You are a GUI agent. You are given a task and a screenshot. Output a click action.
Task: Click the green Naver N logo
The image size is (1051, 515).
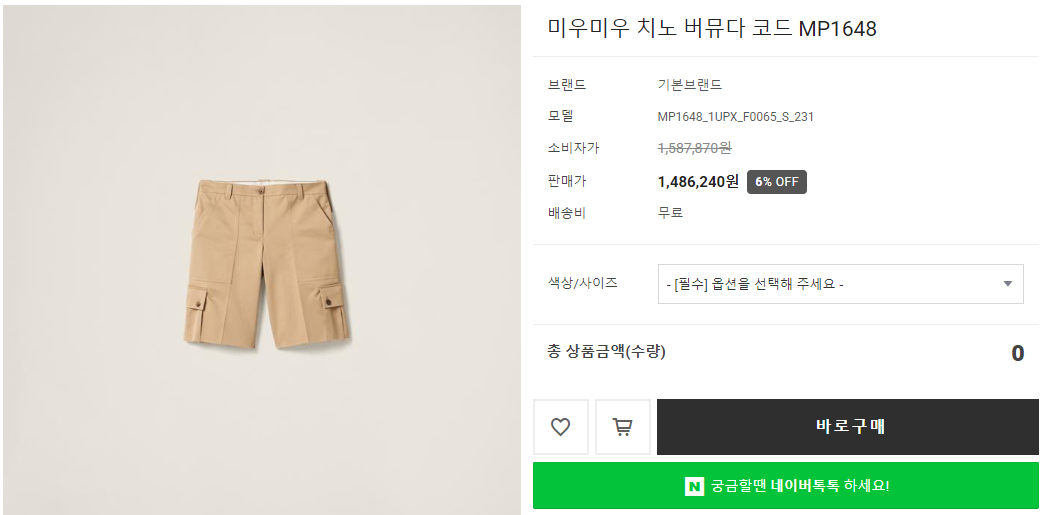click(x=694, y=486)
